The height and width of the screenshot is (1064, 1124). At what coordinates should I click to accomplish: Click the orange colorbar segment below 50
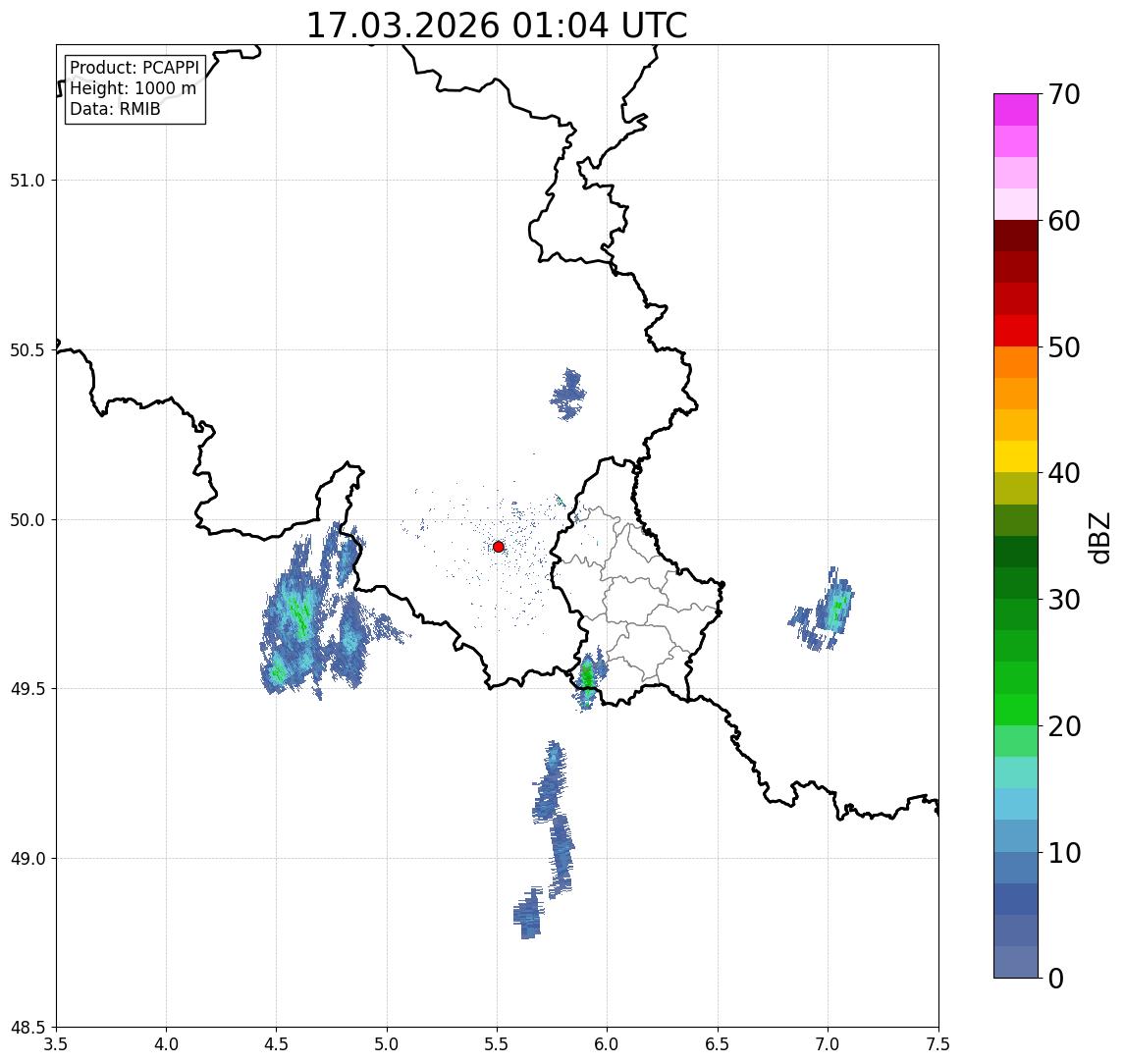(x=1016, y=362)
